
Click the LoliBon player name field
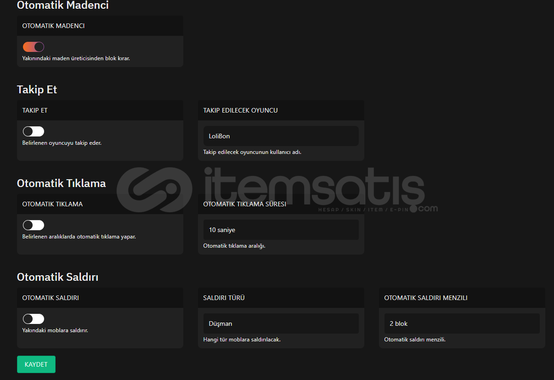pos(281,136)
